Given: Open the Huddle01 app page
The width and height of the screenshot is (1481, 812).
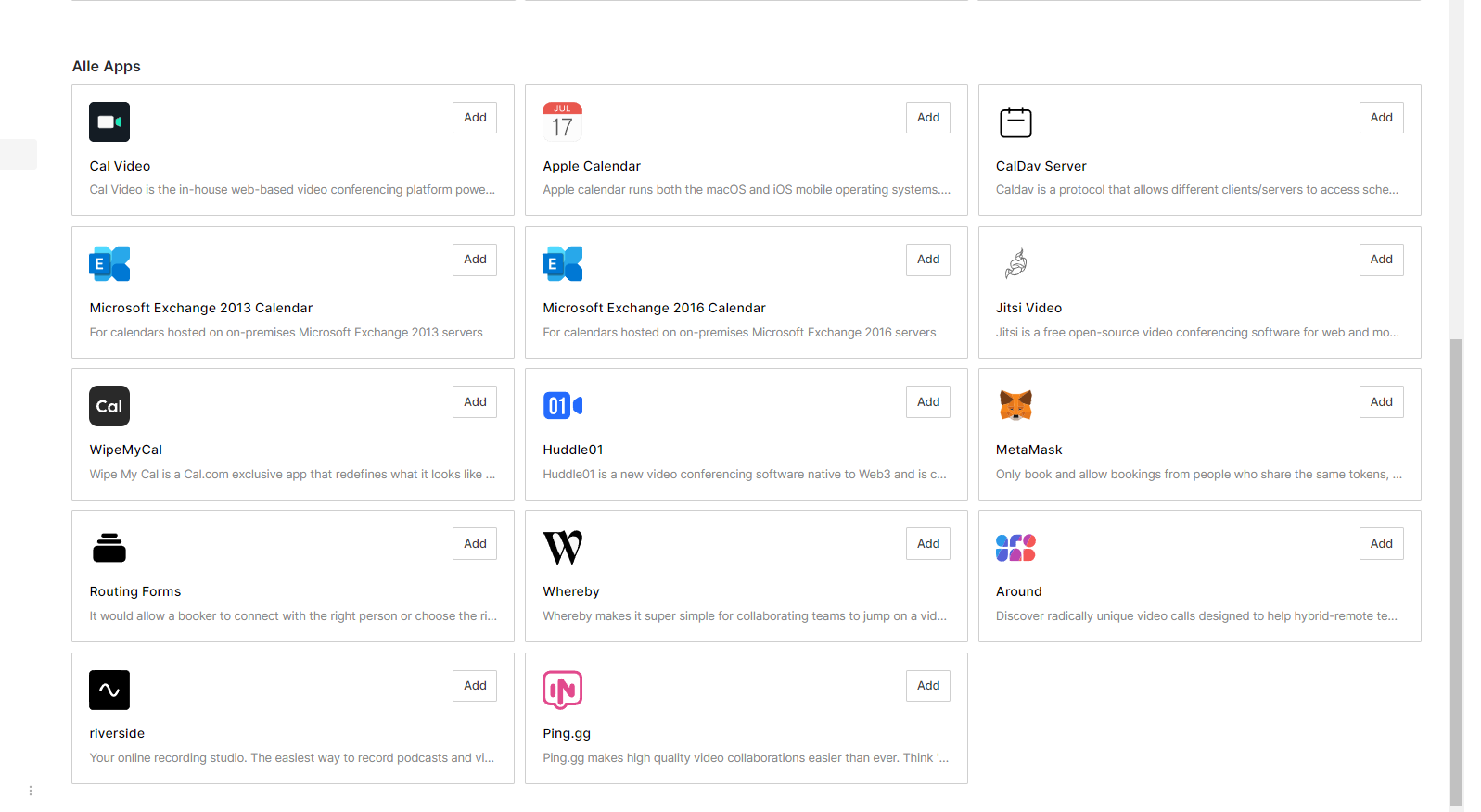Looking at the screenshot, I should (573, 450).
